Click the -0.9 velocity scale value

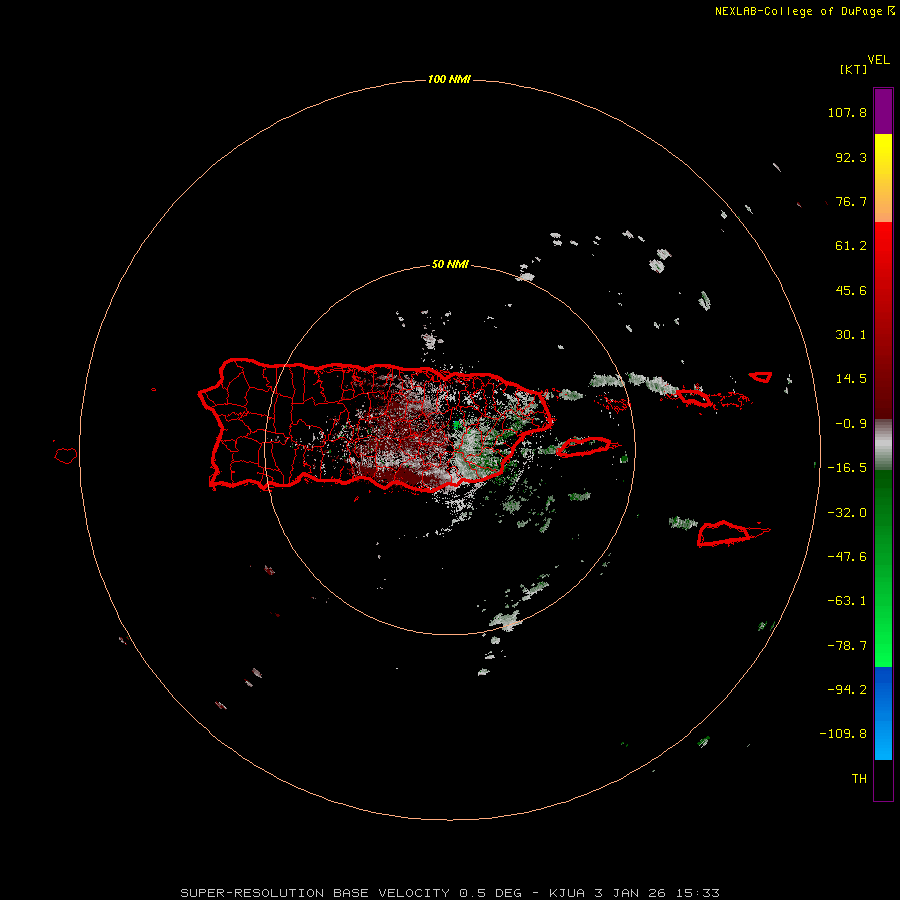point(851,424)
